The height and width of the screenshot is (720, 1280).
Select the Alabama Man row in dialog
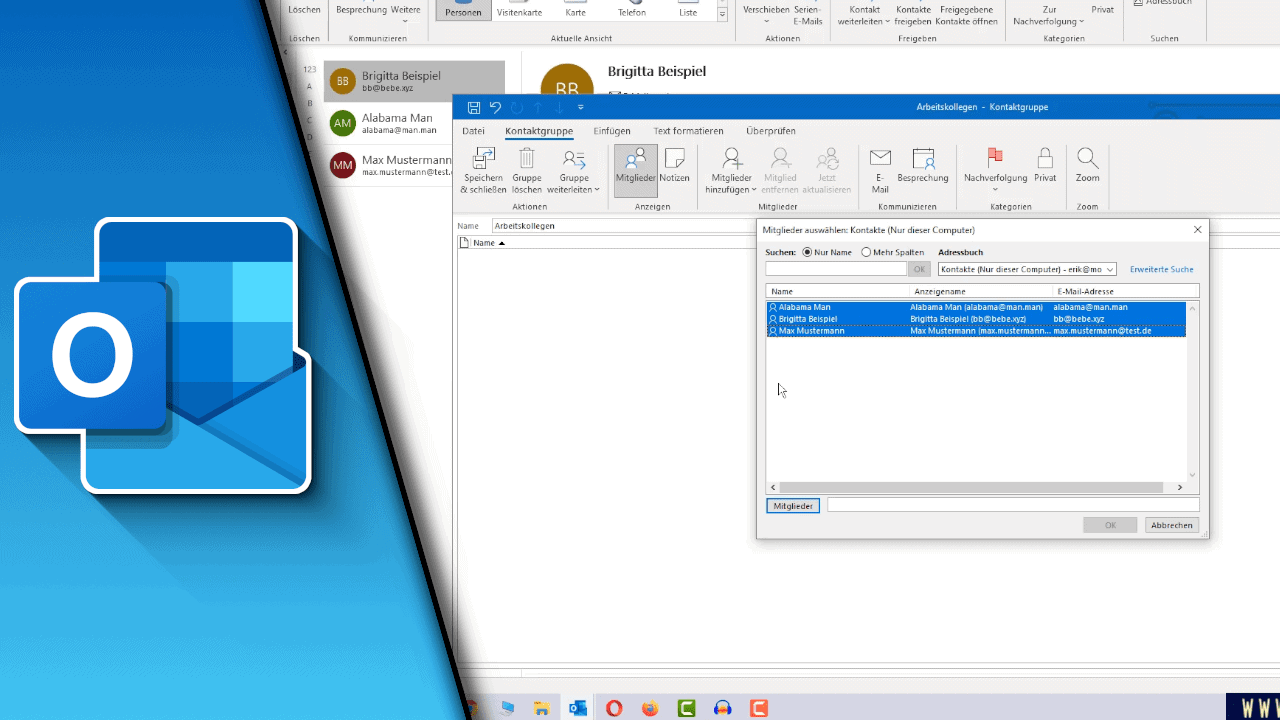tap(976, 307)
